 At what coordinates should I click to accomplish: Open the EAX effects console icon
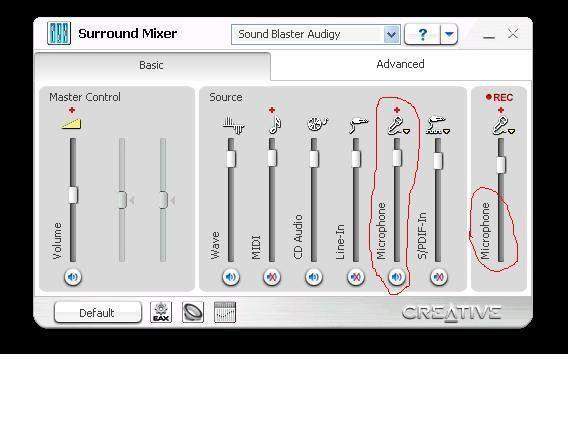click(161, 312)
